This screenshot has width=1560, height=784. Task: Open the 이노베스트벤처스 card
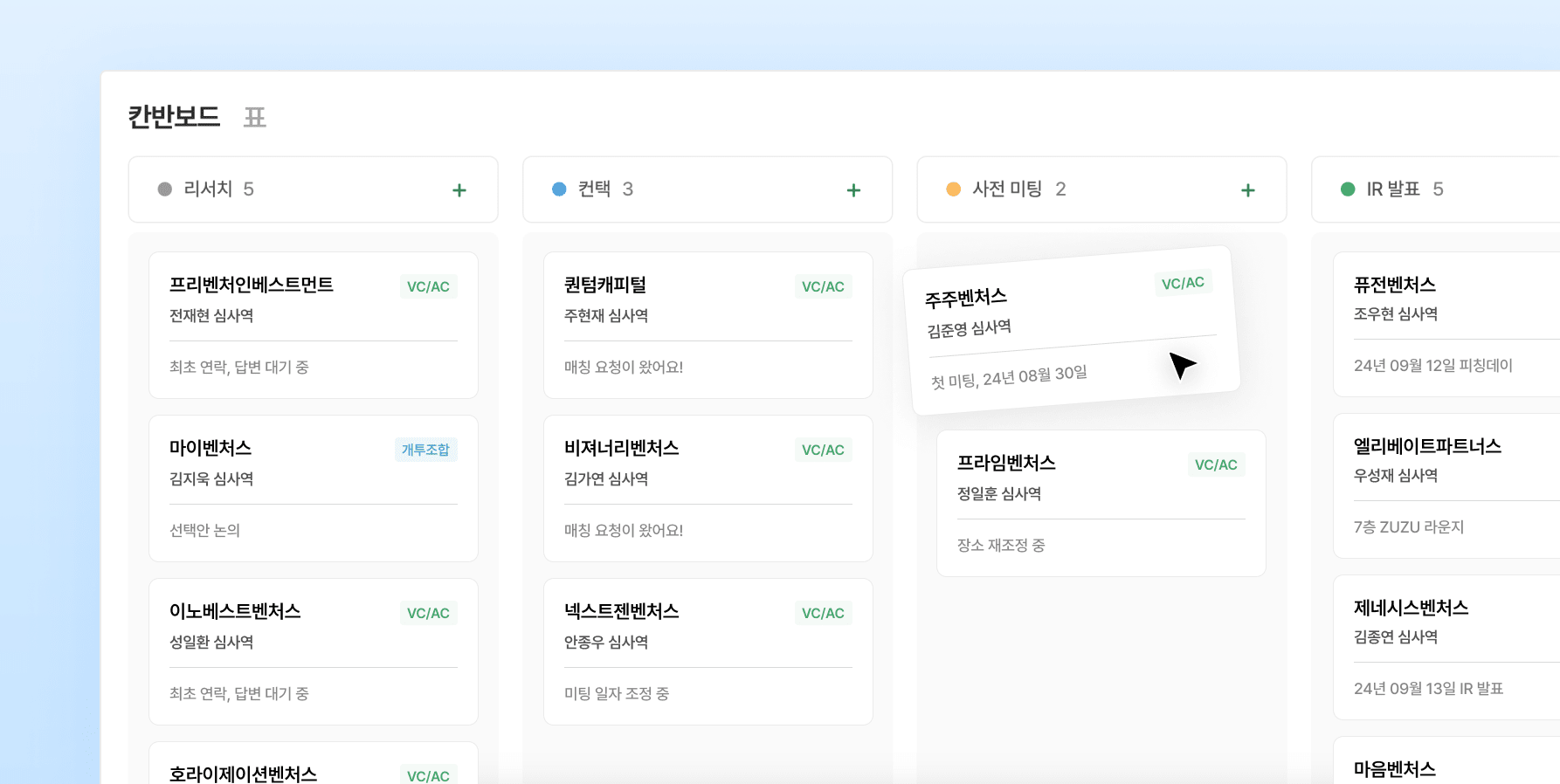coord(314,651)
